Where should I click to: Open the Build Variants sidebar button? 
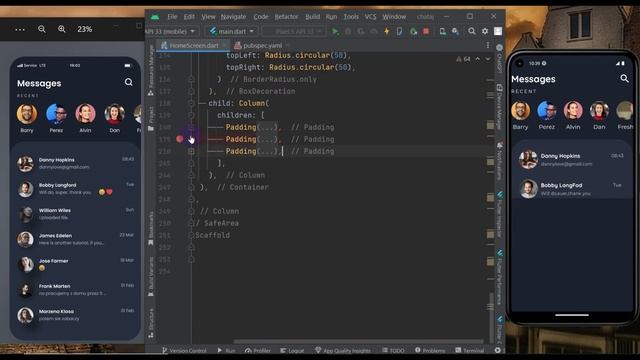(x=151, y=276)
